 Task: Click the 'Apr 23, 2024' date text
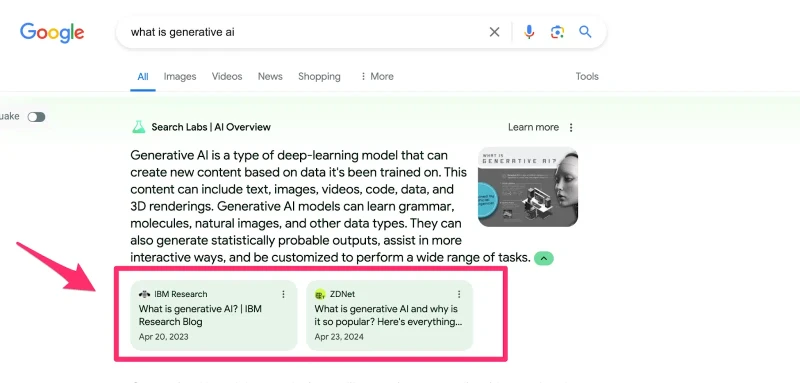pyautogui.click(x=339, y=337)
